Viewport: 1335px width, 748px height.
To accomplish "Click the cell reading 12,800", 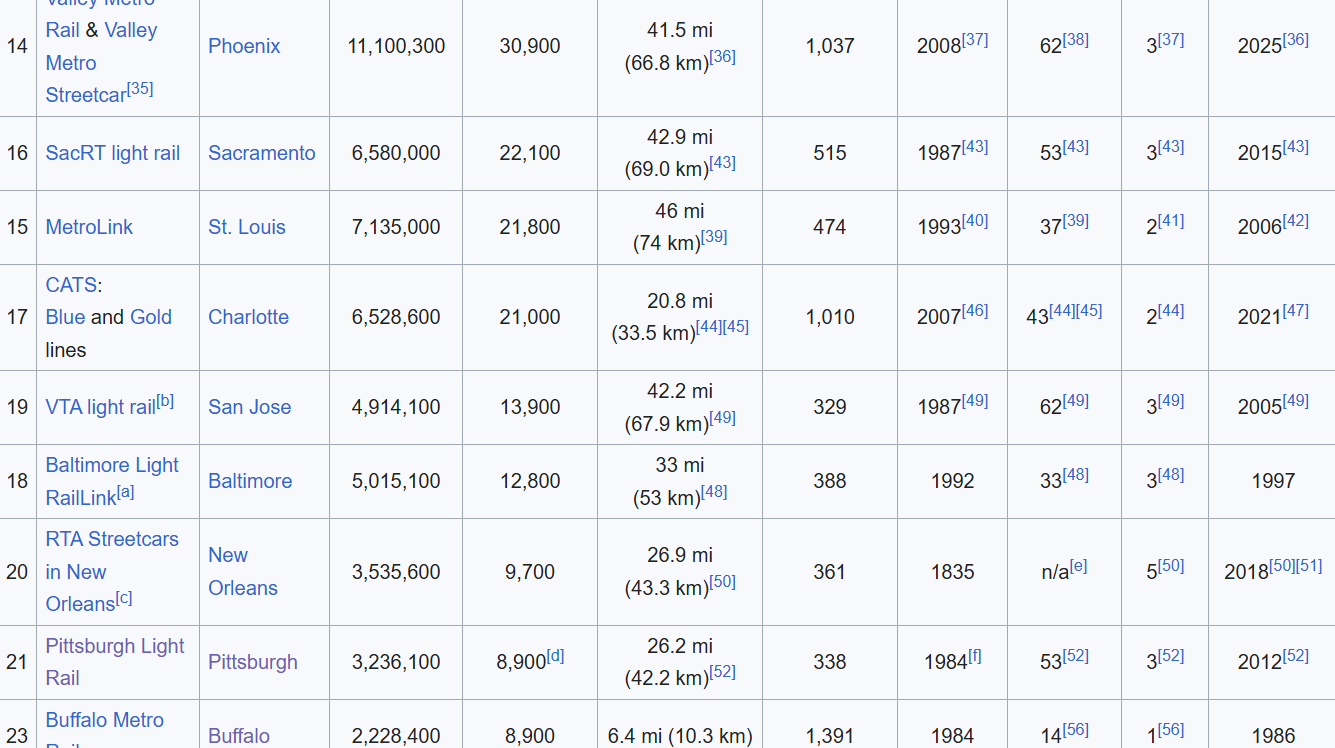I will tap(530, 481).
